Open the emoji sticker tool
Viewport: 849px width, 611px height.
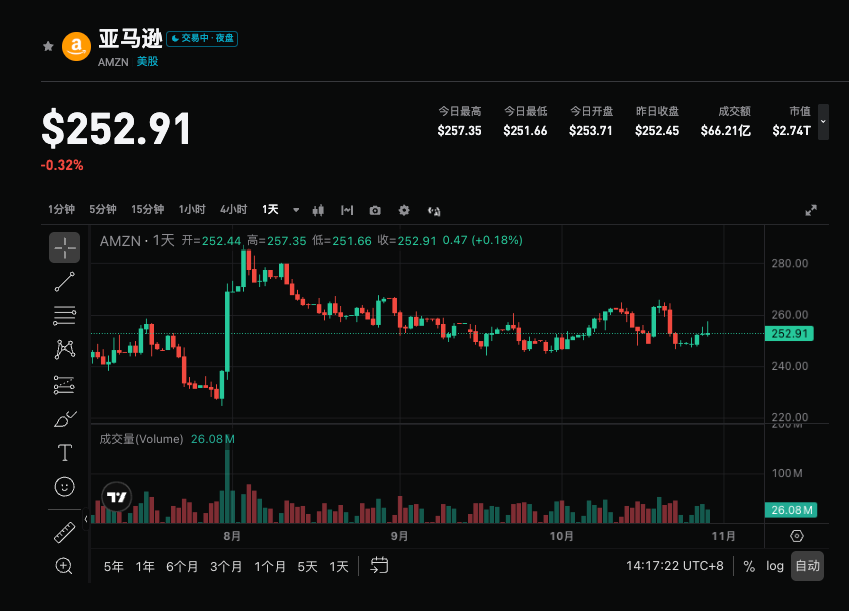(64, 486)
